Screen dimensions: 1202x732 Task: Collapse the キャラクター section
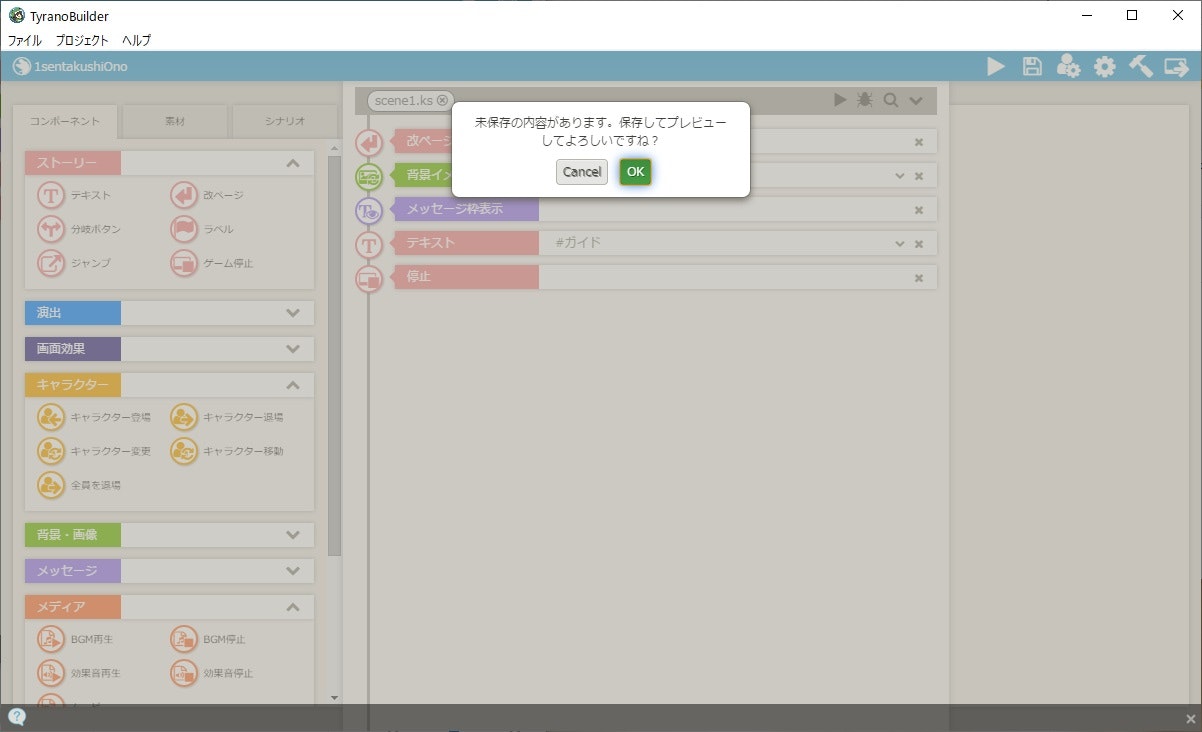[x=293, y=385]
